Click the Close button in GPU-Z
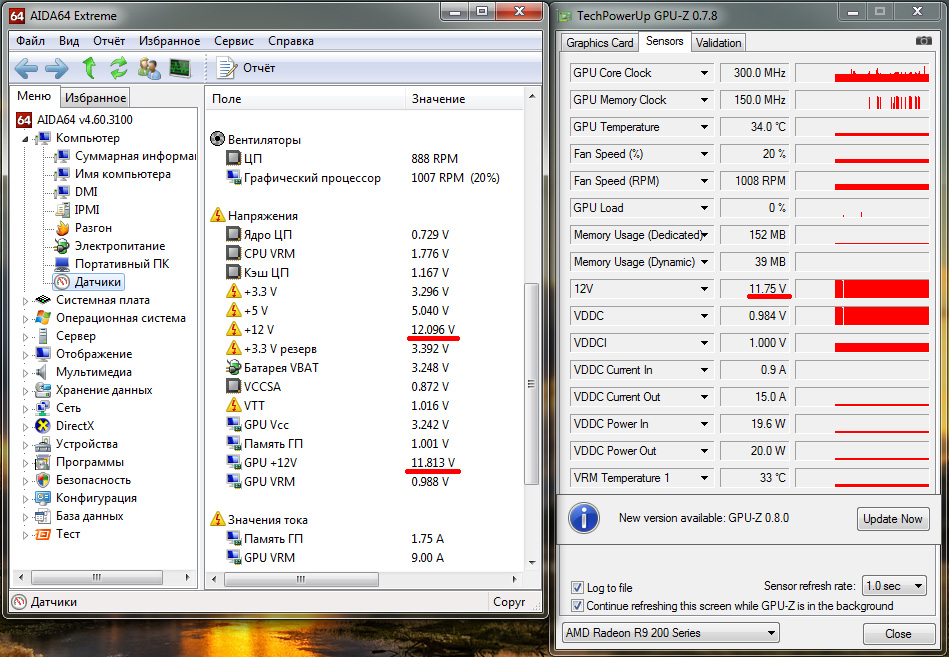 (x=898, y=634)
